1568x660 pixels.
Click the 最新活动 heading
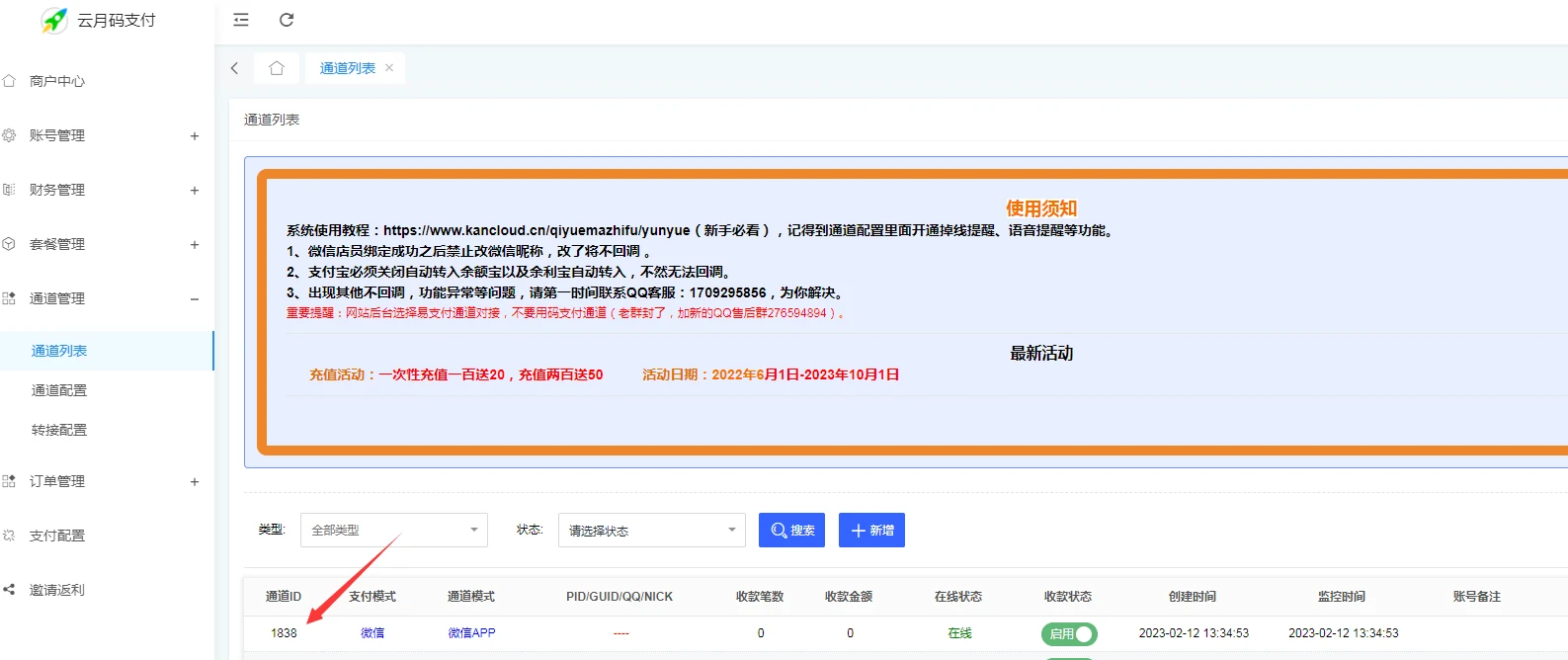[1041, 353]
